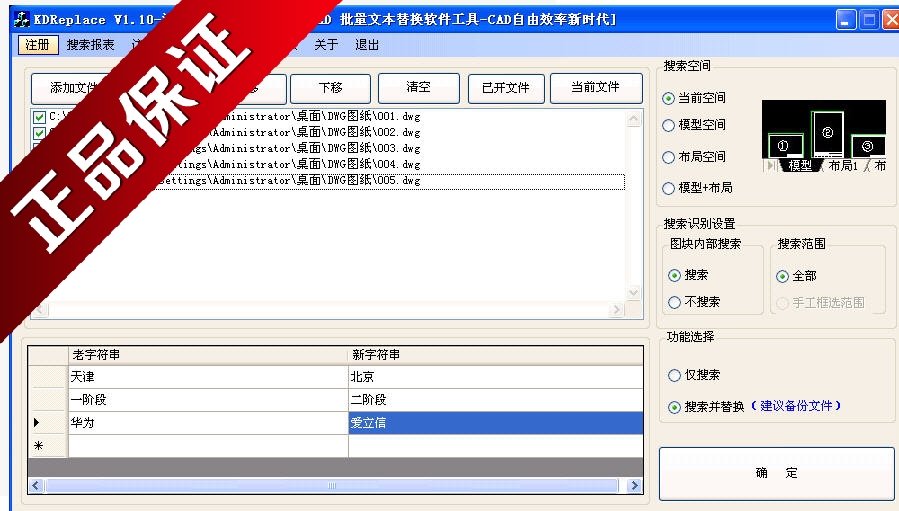Image resolution: width=899 pixels, height=511 pixels.
Task: Click the table horizontal scrollbar thumb
Action: point(331,486)
